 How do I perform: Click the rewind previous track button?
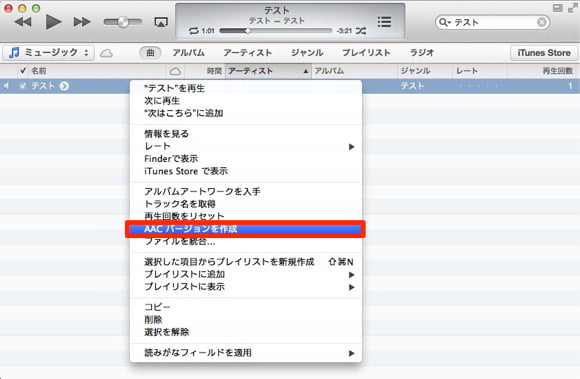pyautogui.click(x=23, y=22)
